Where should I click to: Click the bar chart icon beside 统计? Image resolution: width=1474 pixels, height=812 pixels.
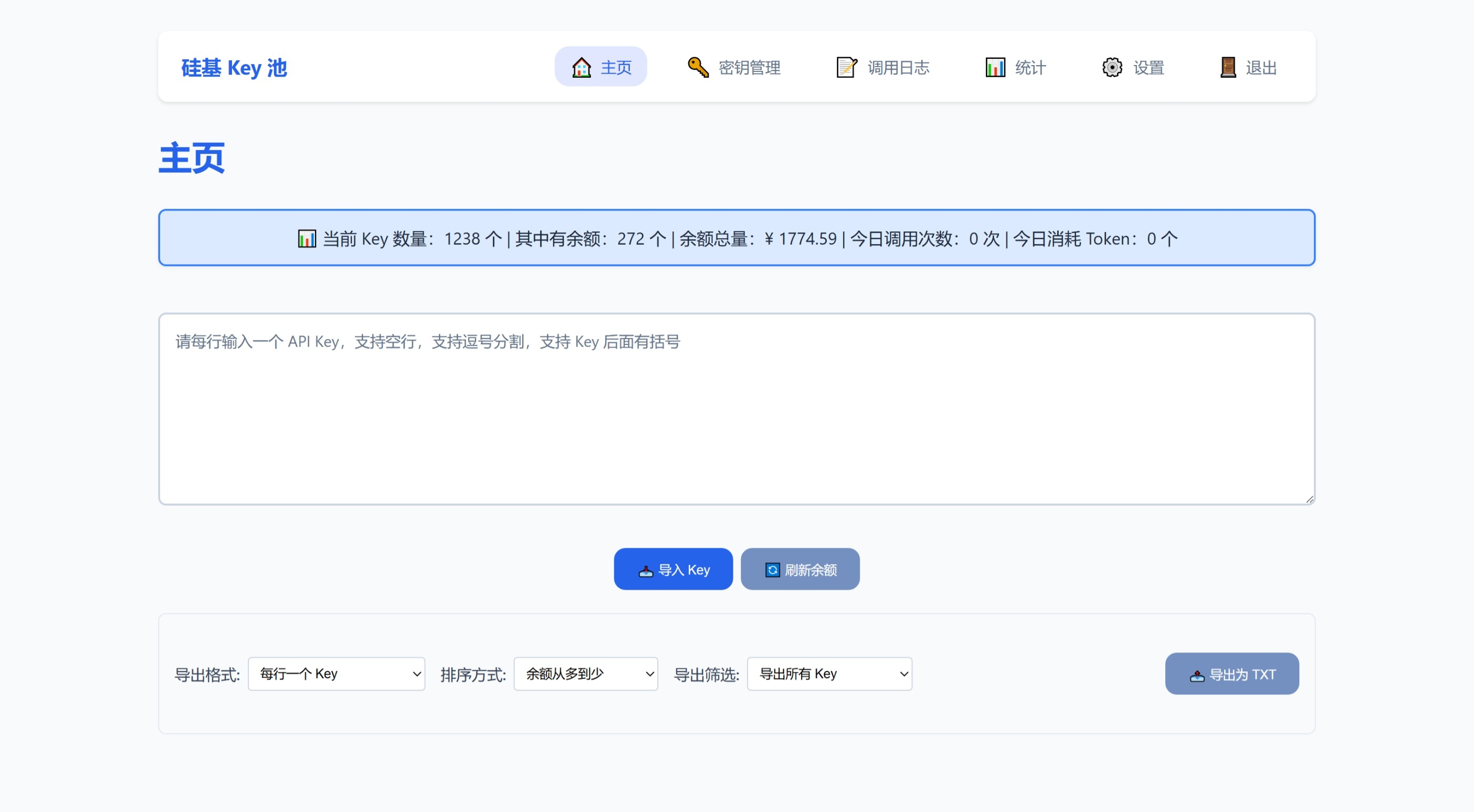tap(996, 67)
